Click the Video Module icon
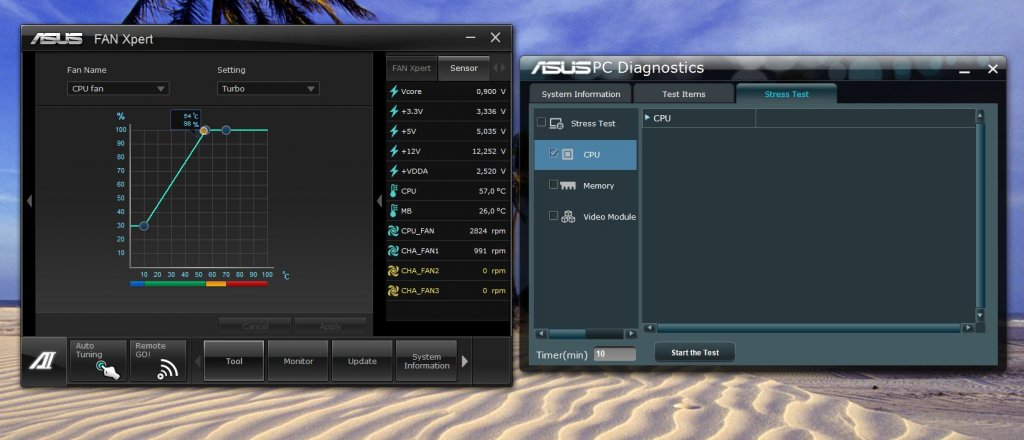This screenshot has width=1024, height=440. pyautogui.click(x=568, y=217)
